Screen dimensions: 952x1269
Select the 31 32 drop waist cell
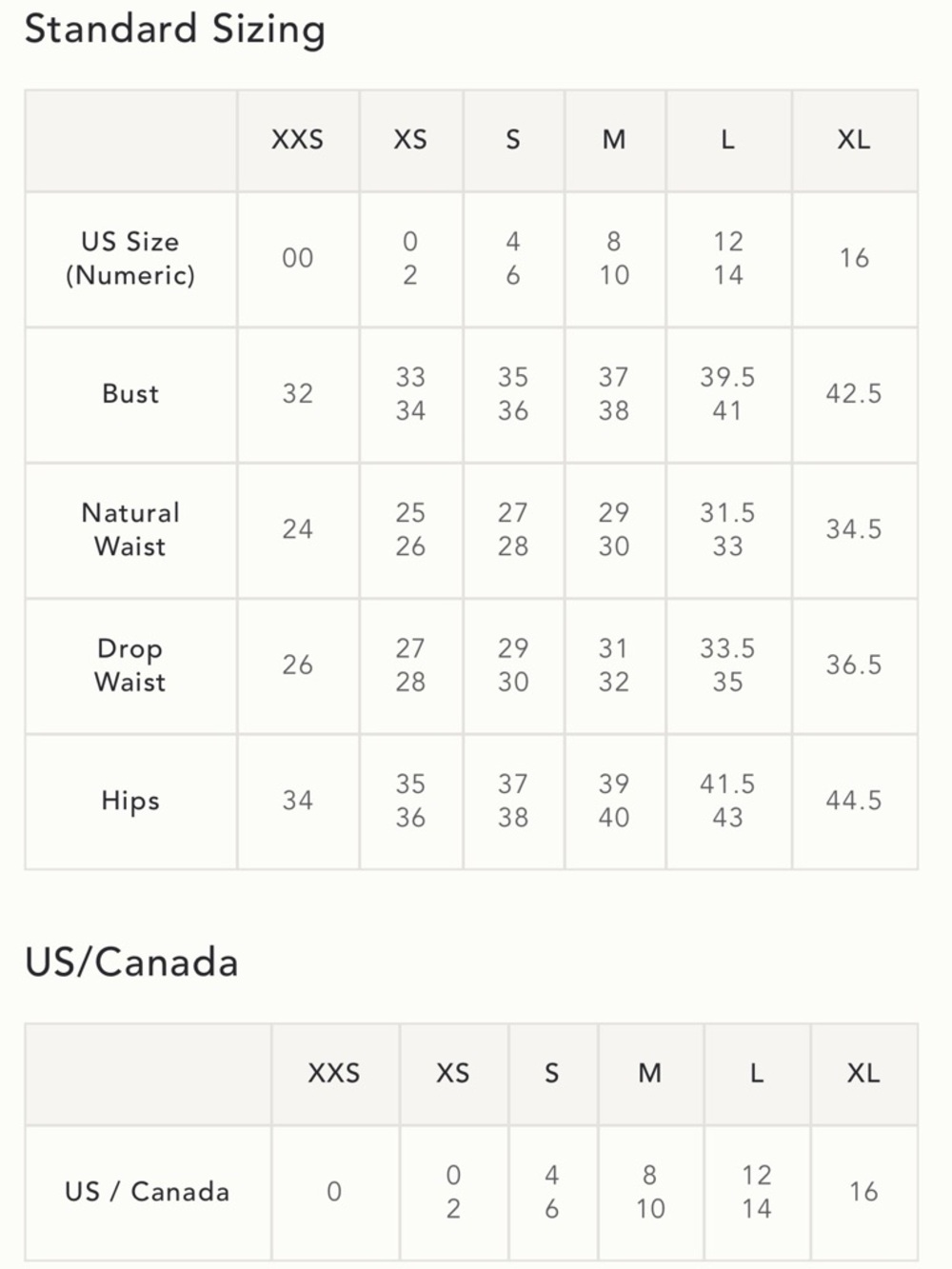[x=614, y=665]
